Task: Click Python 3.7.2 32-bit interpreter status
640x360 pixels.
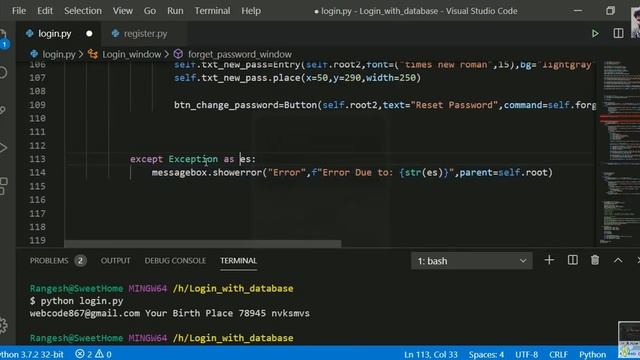Action: (32, 354)
